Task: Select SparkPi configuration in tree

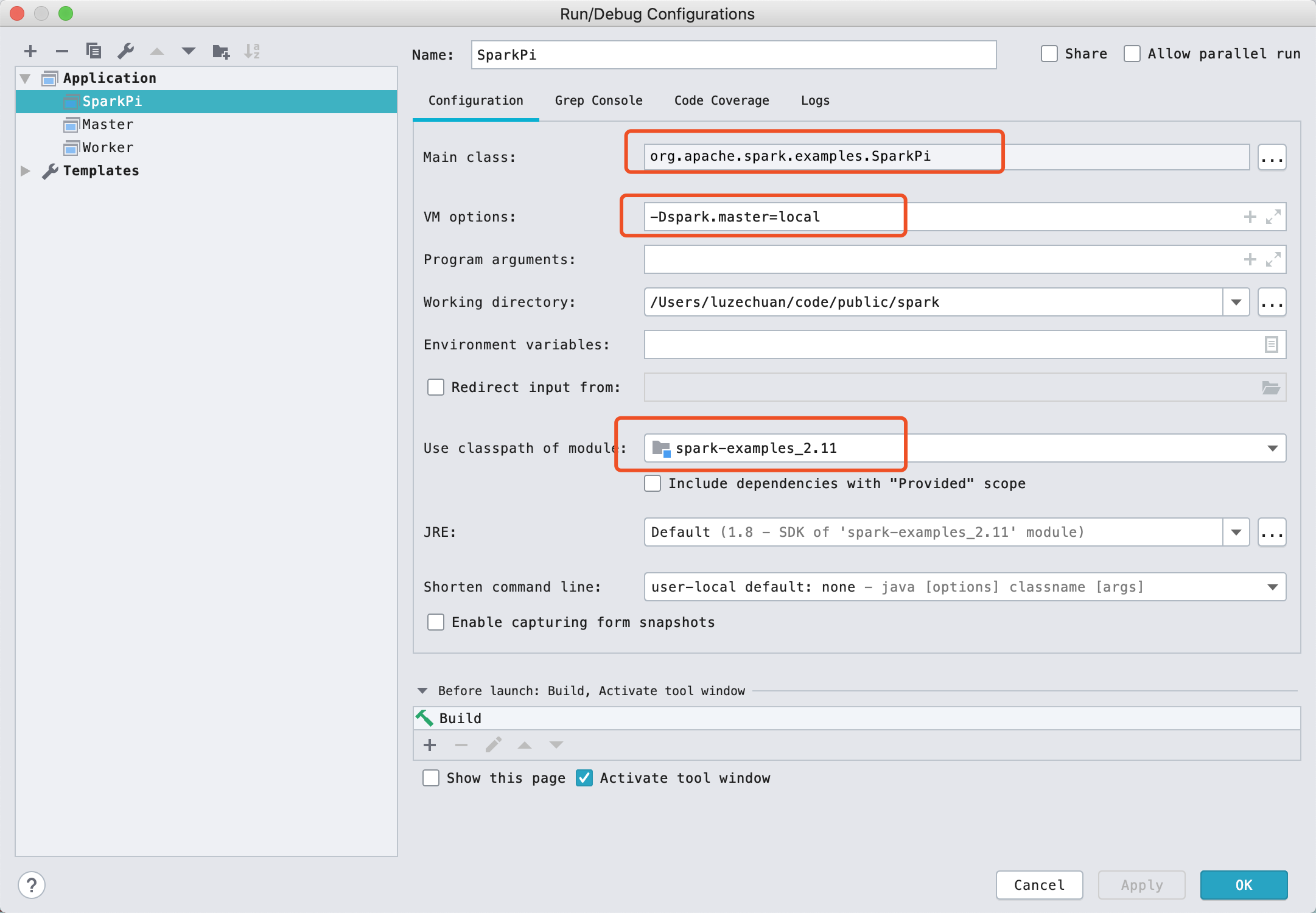Action: (x=206, y=102)
